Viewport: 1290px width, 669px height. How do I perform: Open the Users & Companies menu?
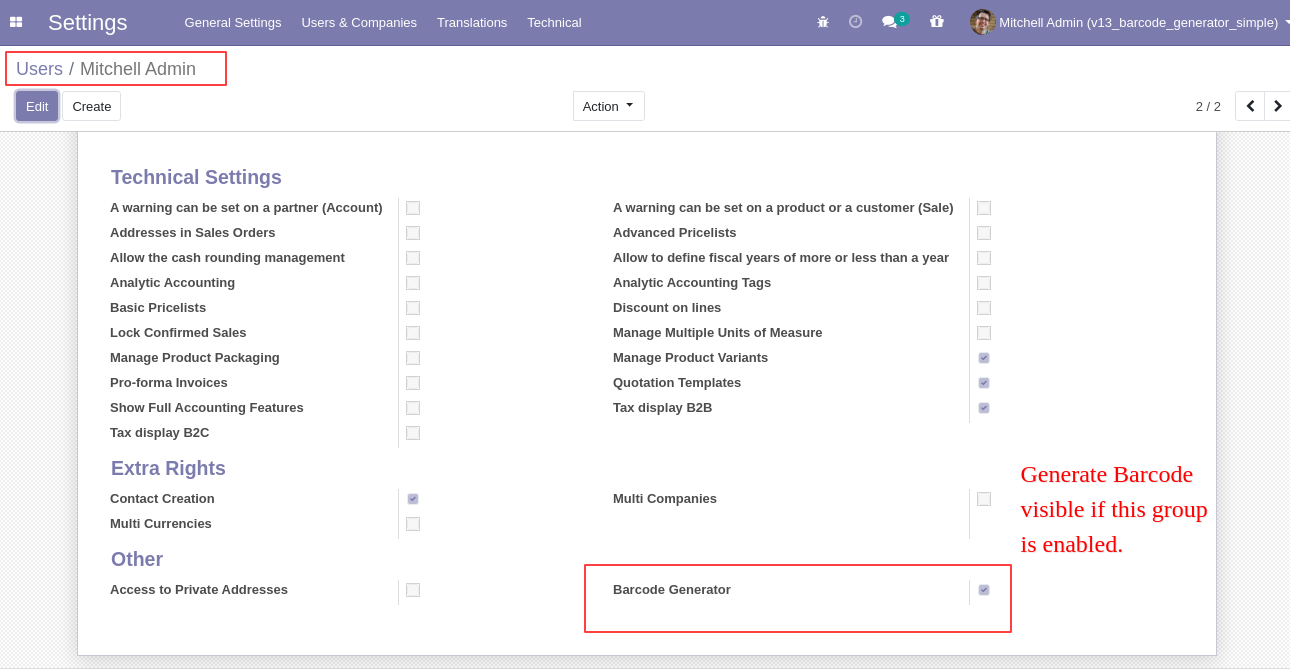359,22
